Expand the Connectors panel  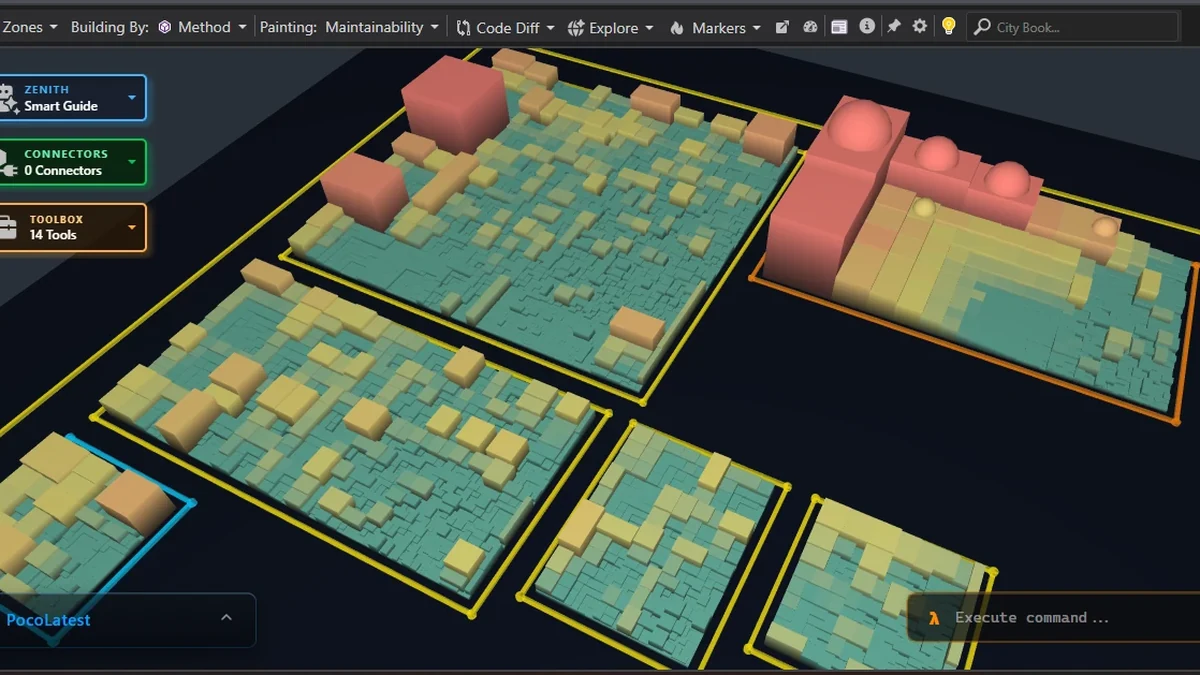coord(72,162)
